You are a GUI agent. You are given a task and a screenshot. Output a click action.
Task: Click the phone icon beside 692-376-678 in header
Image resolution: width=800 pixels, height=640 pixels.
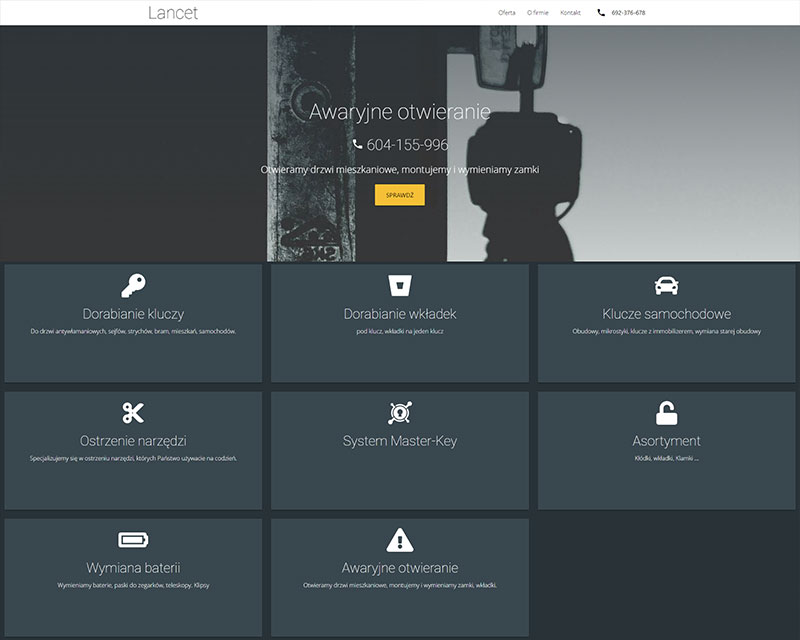[x=600, y=13]
